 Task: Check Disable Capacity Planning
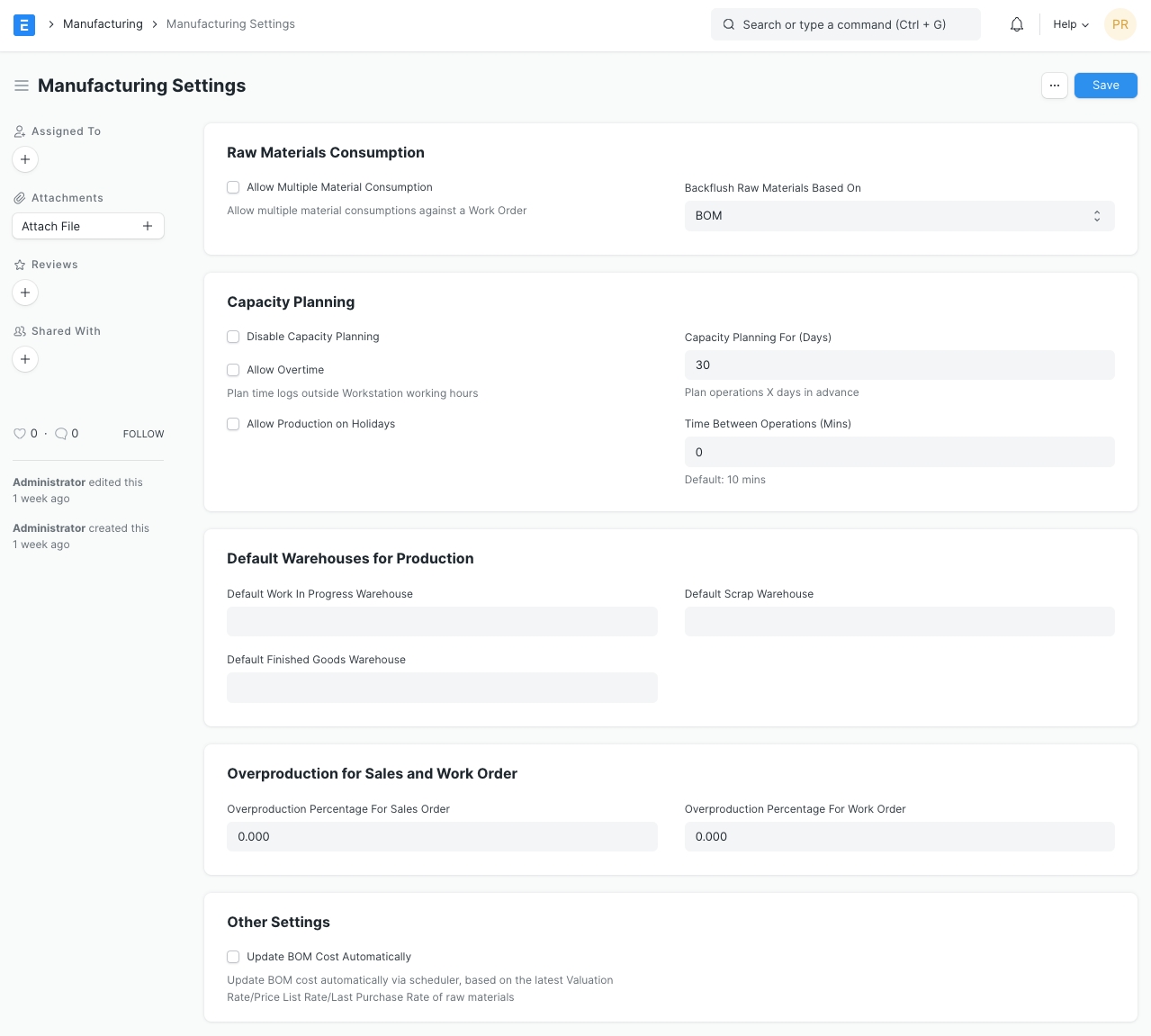coord(233,337)
